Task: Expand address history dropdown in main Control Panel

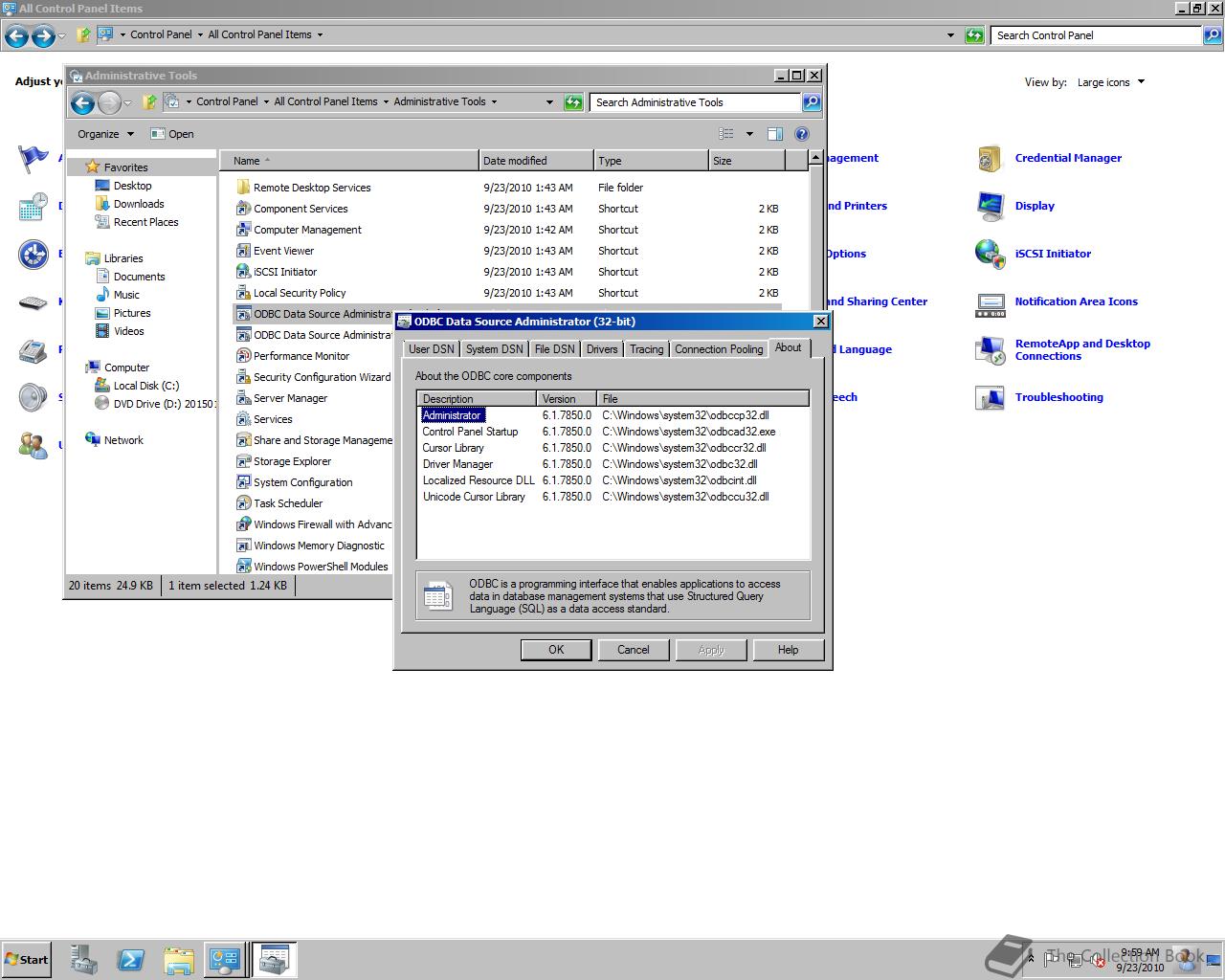Action: coord(950,35)
